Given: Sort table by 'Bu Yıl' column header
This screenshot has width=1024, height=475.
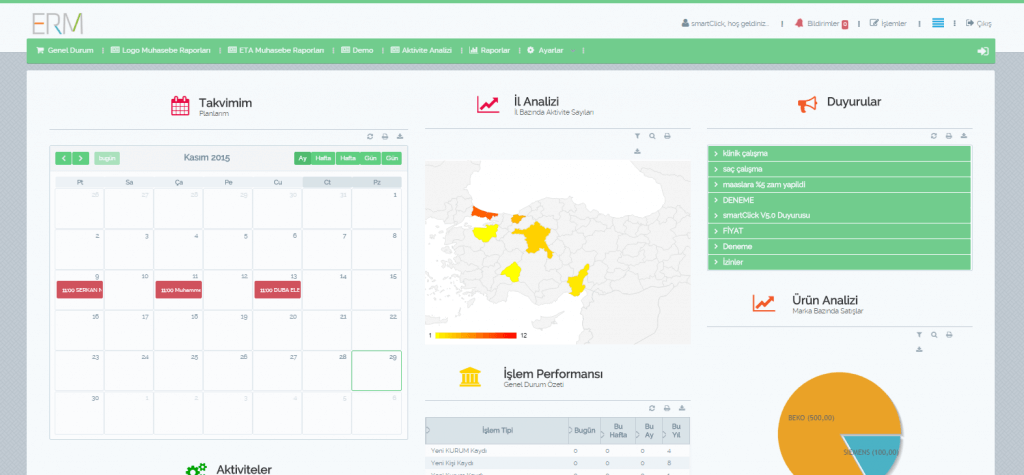Looking at the screenshot, I should (x=676, y=431).
